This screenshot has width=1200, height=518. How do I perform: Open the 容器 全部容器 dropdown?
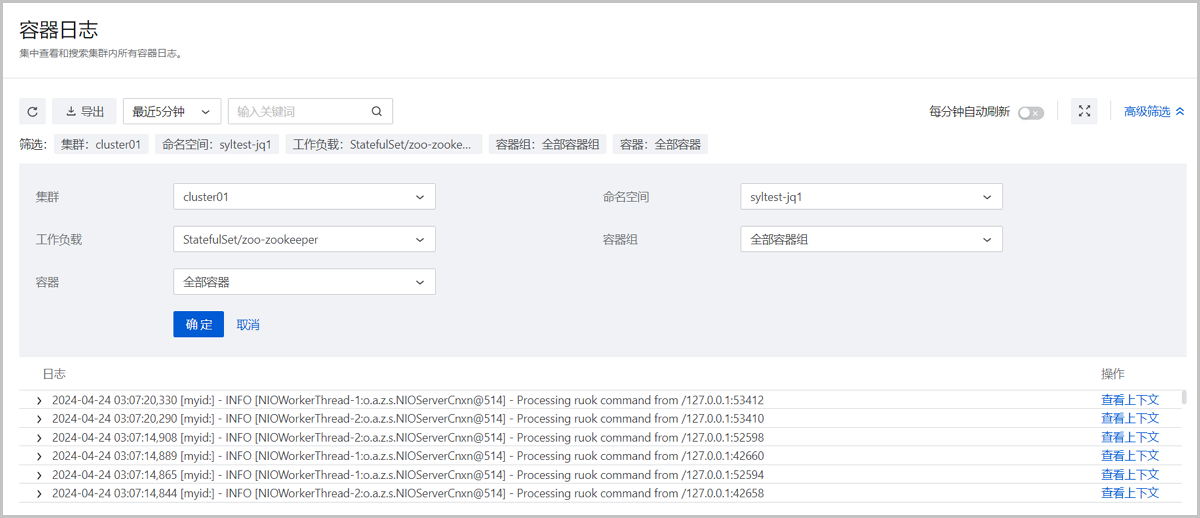click(304, 283)
